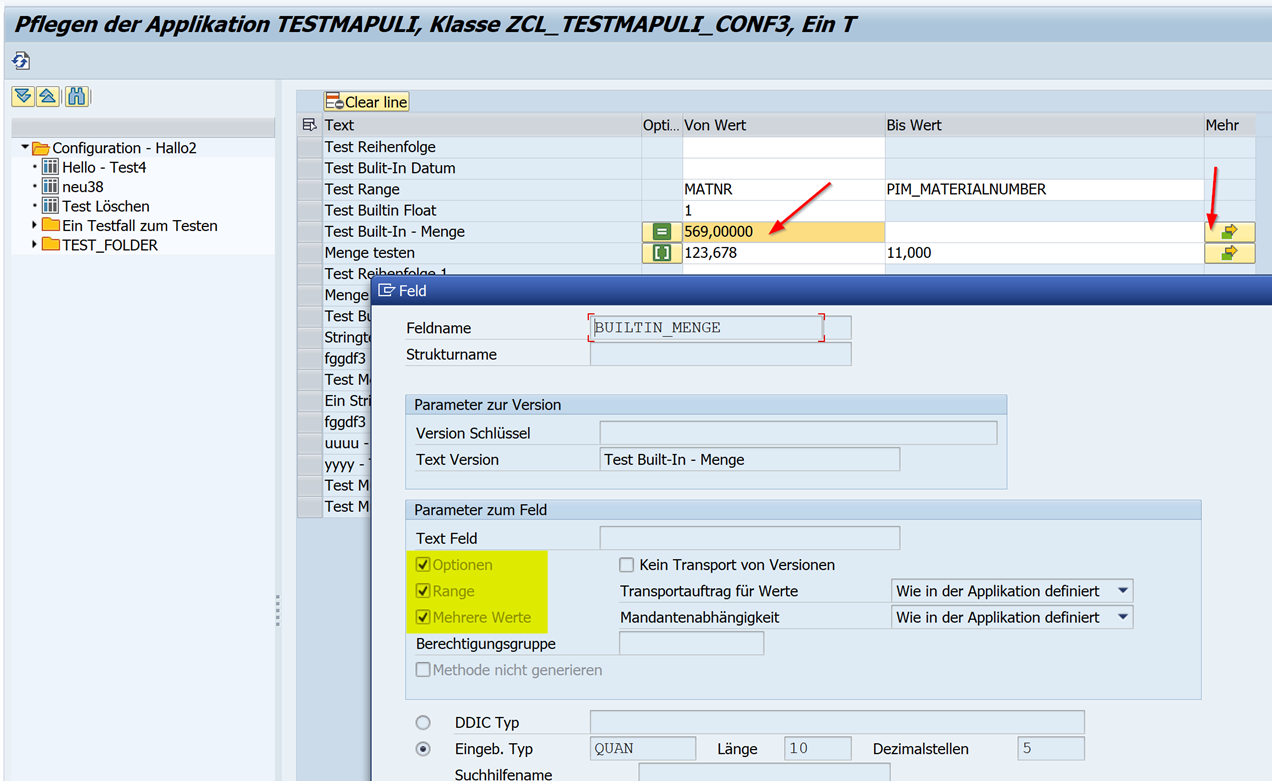Select the DDIC Typ radio button

(x=423, y=722)
